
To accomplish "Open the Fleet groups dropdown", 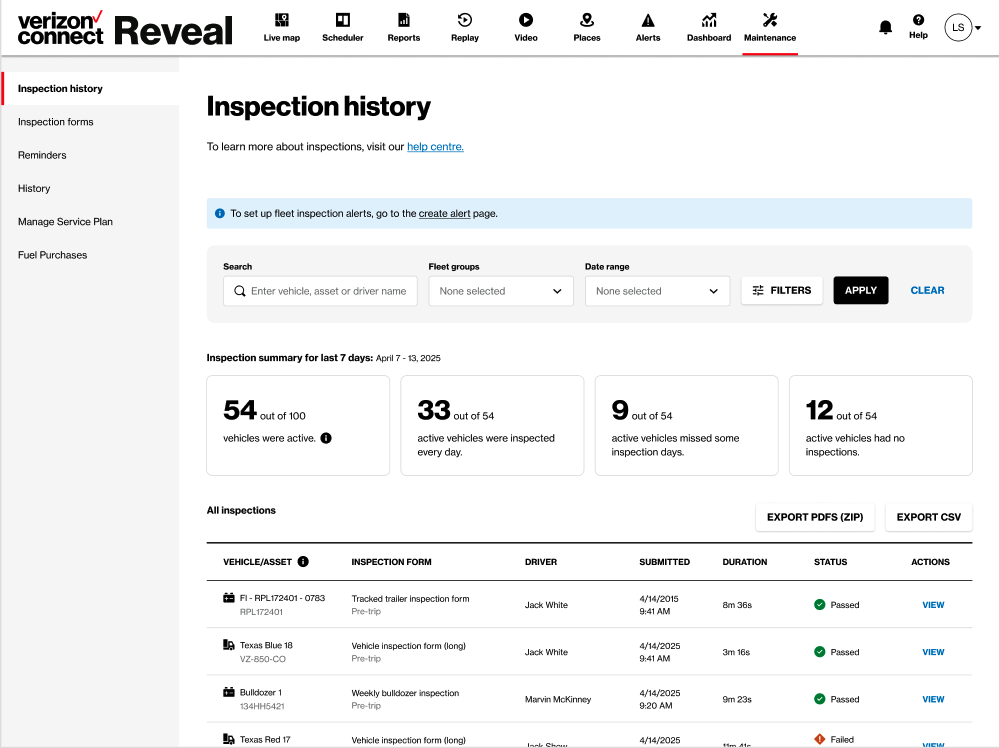I will 501,291.
